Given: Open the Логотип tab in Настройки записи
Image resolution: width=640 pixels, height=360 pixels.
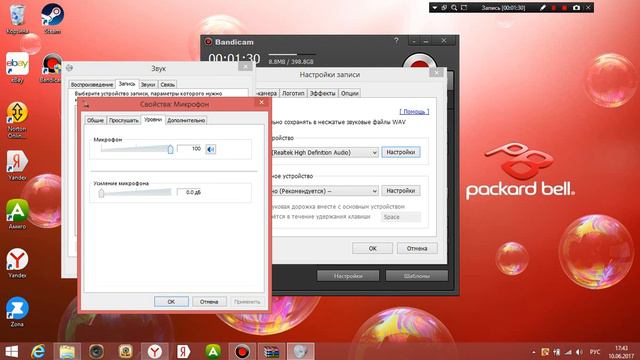Looking at the screenshot, I should point(293,93).
